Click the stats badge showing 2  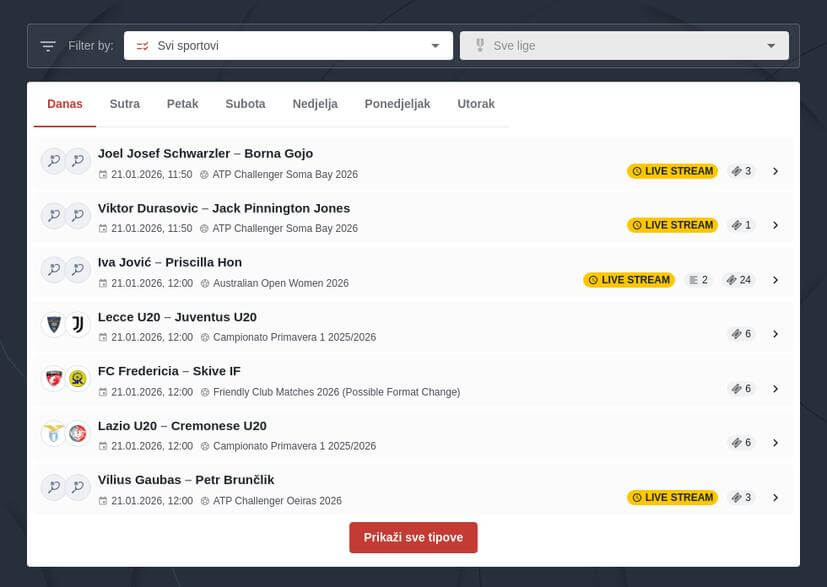coord(699,280)
